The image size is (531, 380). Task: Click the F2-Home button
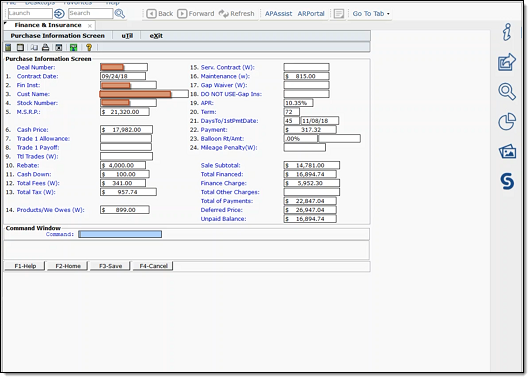(68, 266)
